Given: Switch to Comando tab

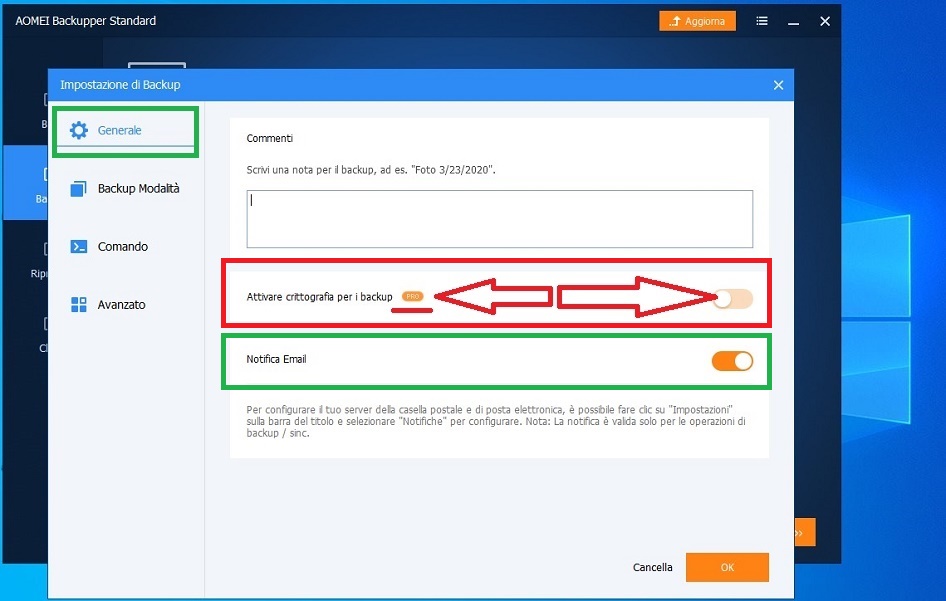Looking at the screenshot, I should [125, 247].
